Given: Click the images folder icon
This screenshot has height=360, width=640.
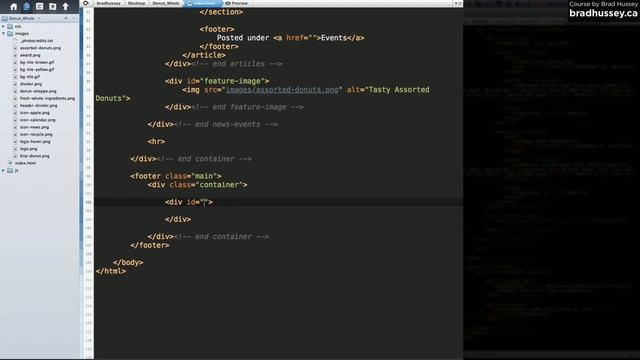Looking at the screenshot, I should (10, 33).
